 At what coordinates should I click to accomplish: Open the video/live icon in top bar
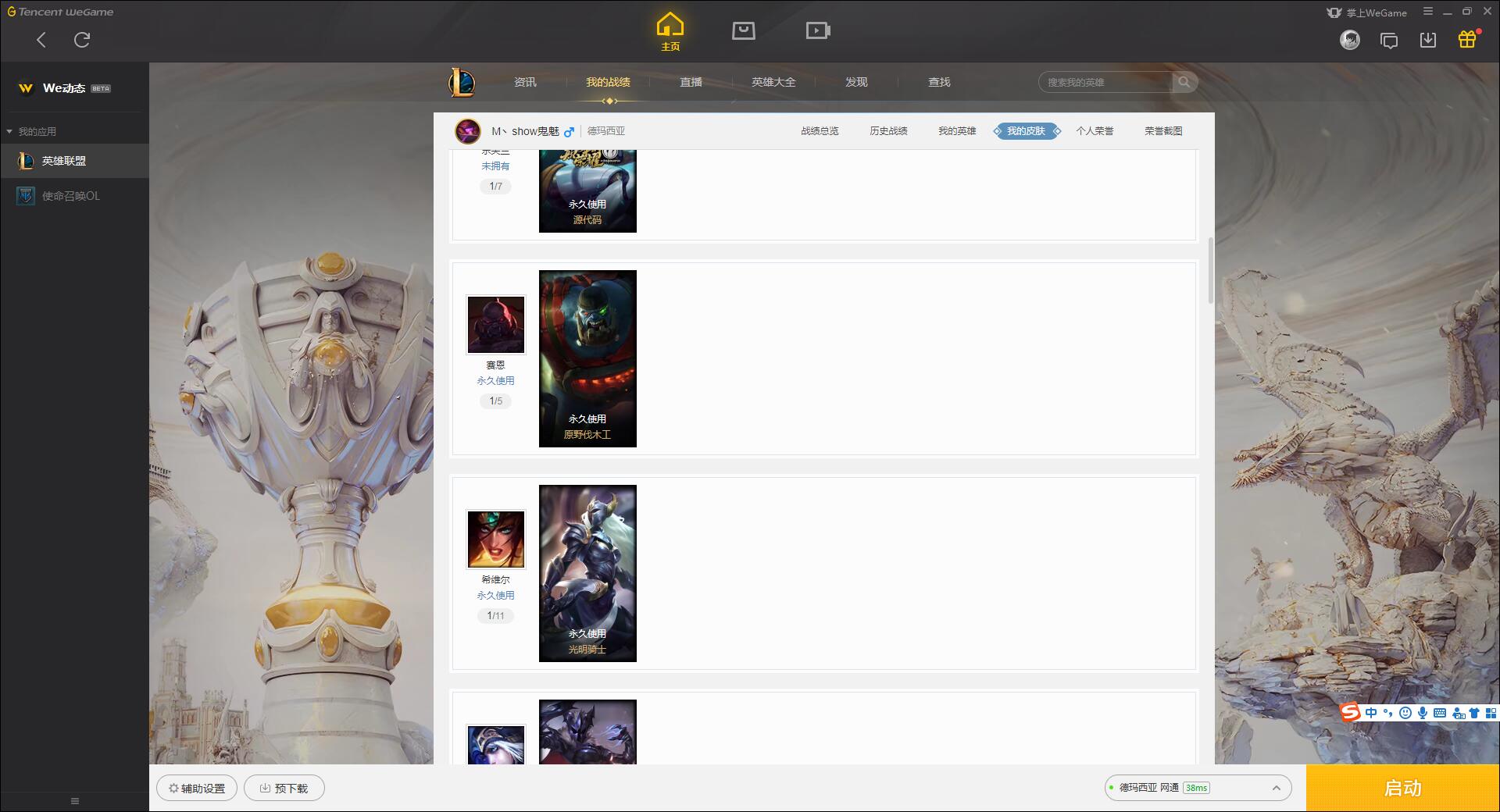coord(818,30)
